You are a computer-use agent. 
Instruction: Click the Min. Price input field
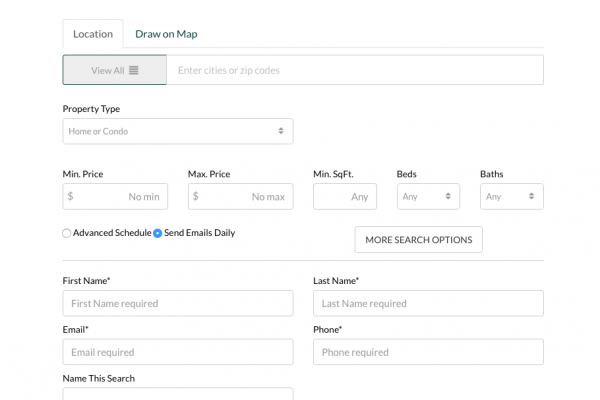(118, 197)
